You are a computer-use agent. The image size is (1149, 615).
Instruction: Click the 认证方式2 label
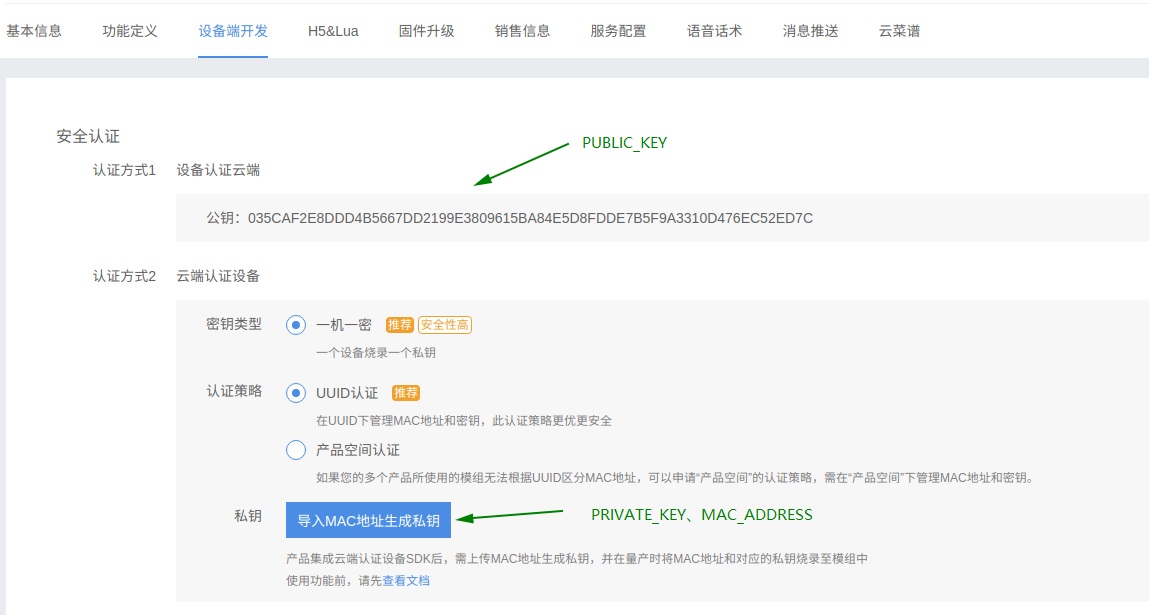125,276
